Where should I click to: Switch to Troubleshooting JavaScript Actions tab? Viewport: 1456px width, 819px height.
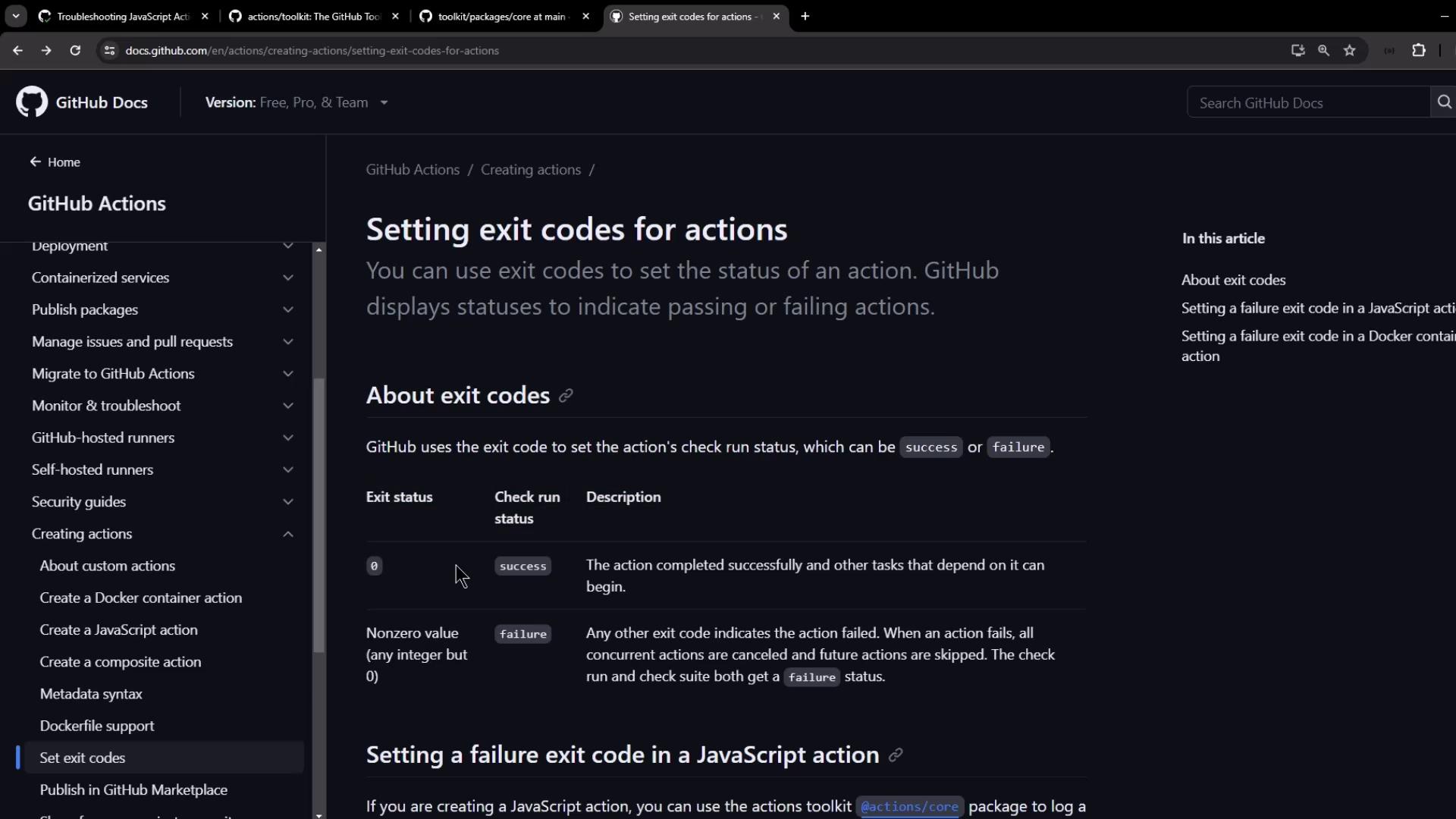(123, 17)
